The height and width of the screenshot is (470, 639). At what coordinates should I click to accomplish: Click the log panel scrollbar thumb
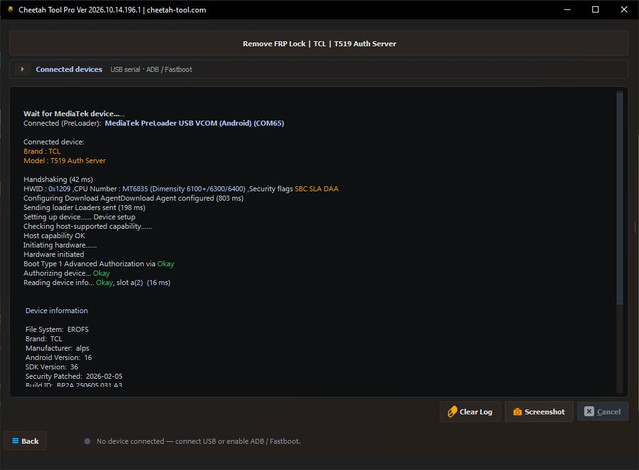[x=619, y=198]
